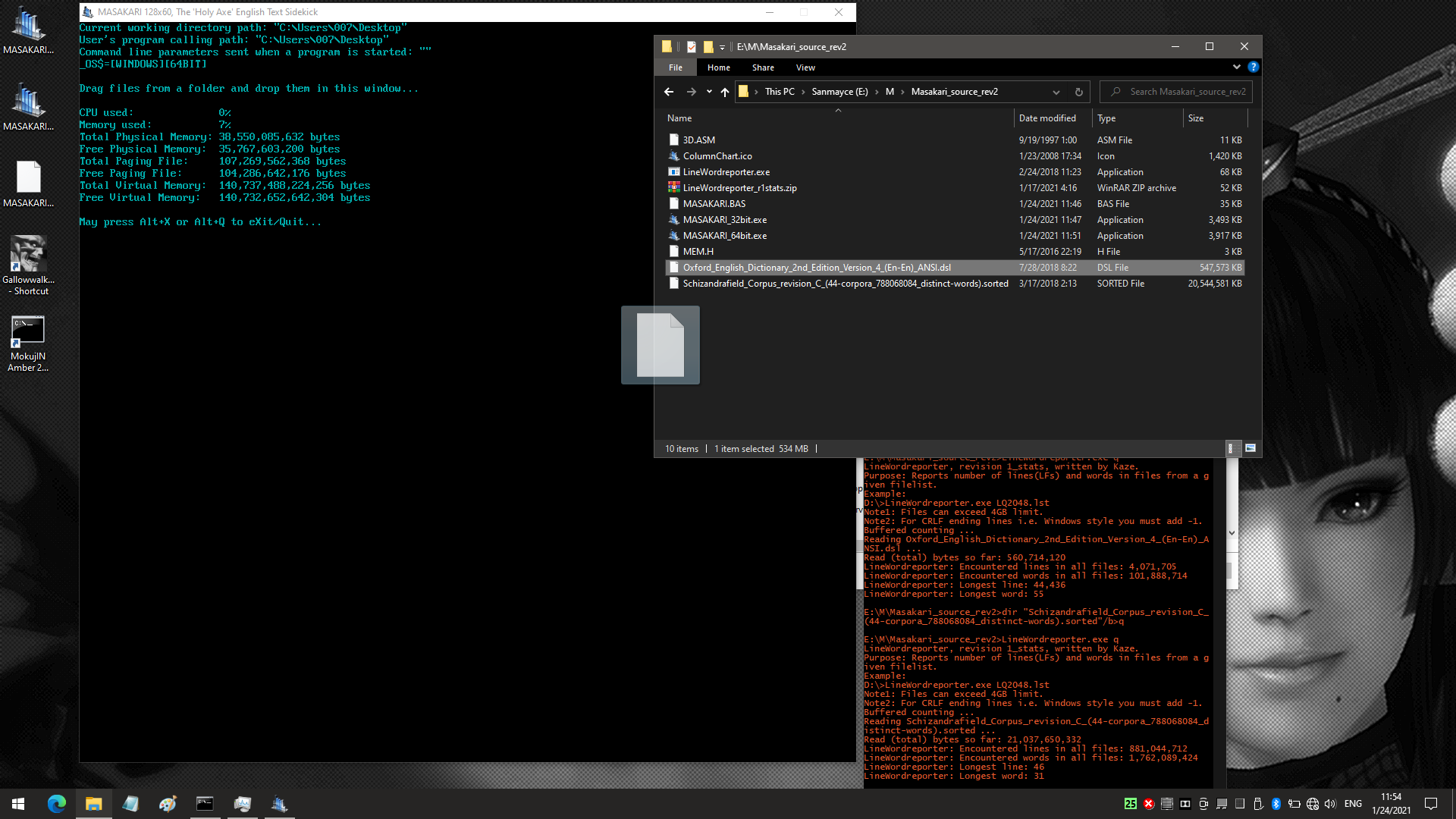The width and height of the screenshot is (1456, 819).
Task: Open network status globe icon in tray
Action: (x=1313, y=804)
